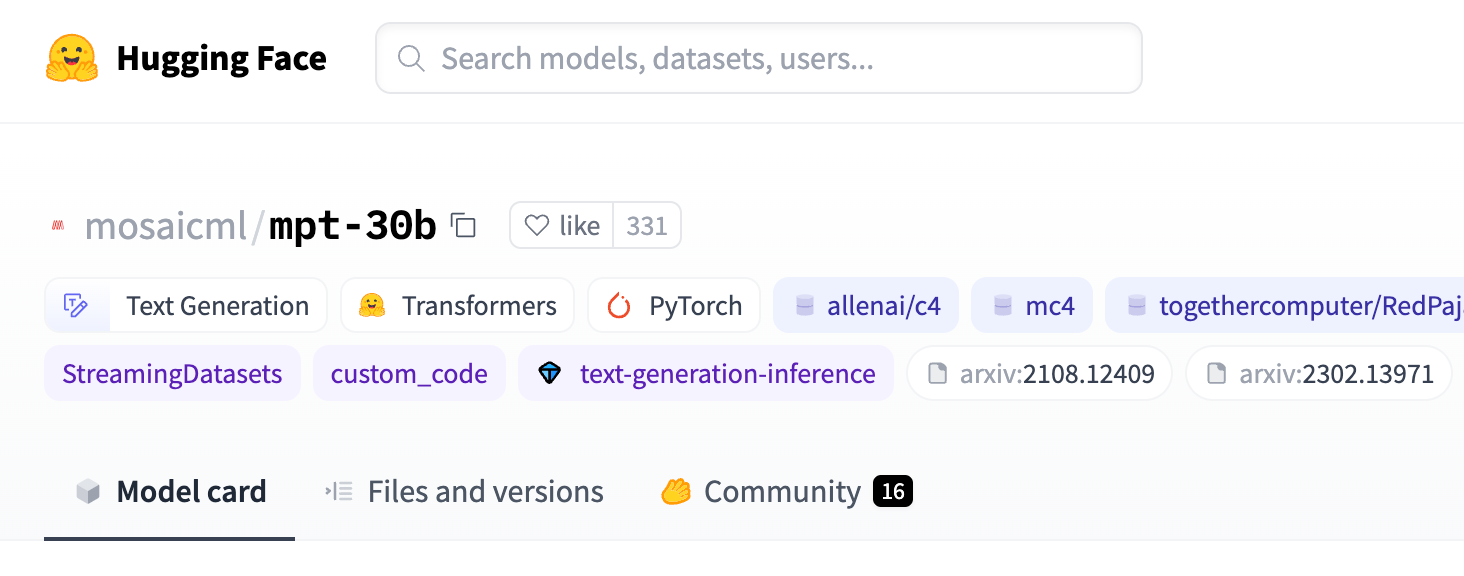Screen dimensions: 1464x576
Task: Click the mosaicml organization avatar icon
Action: pos(58,227)
